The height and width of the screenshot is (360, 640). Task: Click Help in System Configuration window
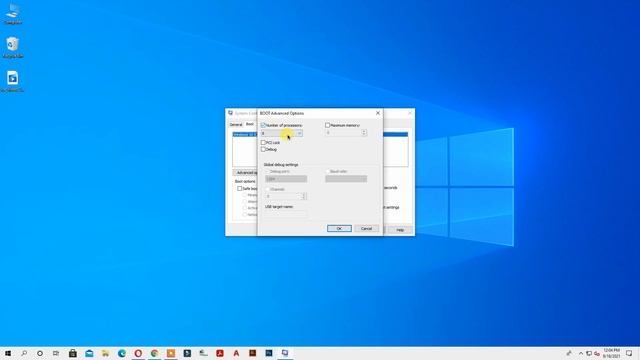point(400,230)
